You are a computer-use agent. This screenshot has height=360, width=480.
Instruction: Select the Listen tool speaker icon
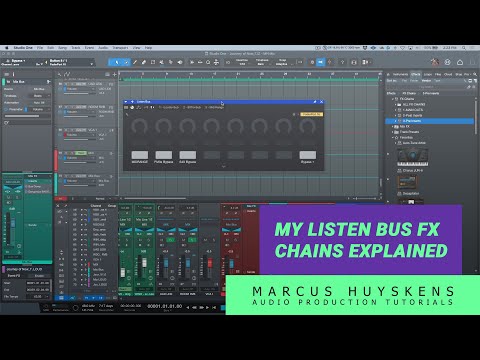click(x=180, y=62)
